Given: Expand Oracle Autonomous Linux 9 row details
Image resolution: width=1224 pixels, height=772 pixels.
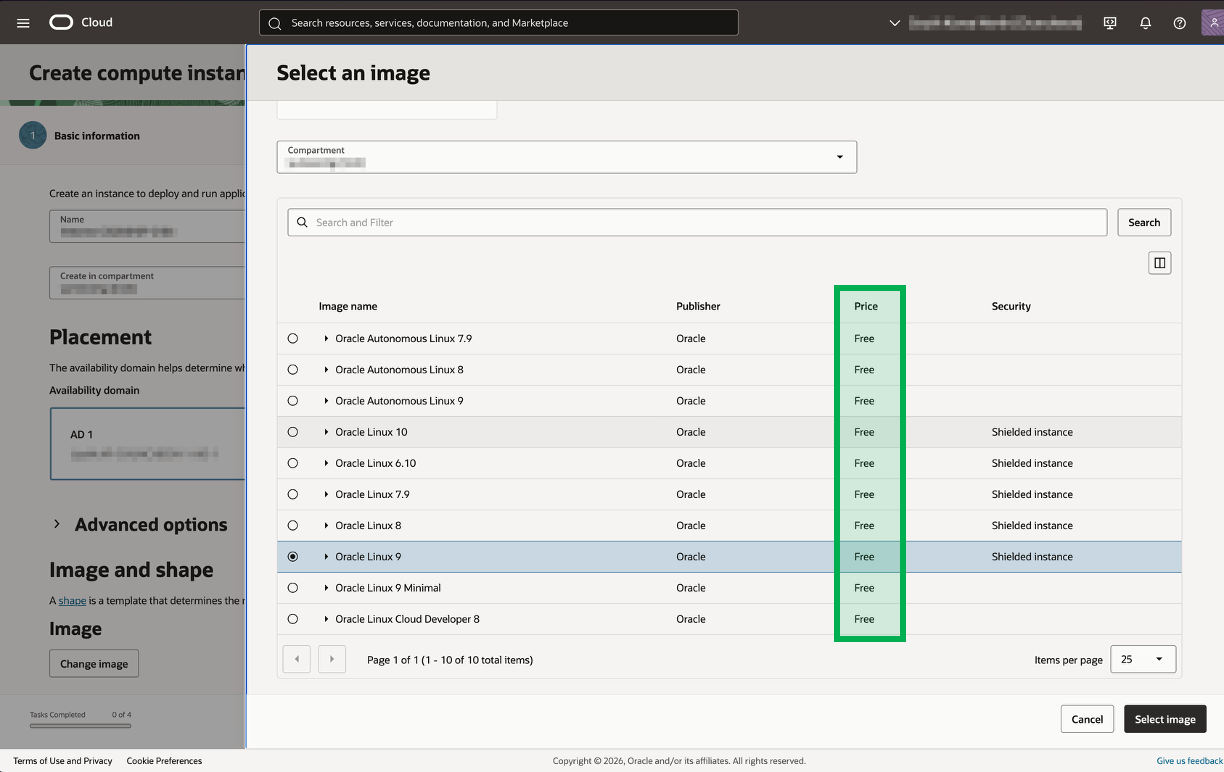Looking at the screenshot, I should tap(326, 401).
